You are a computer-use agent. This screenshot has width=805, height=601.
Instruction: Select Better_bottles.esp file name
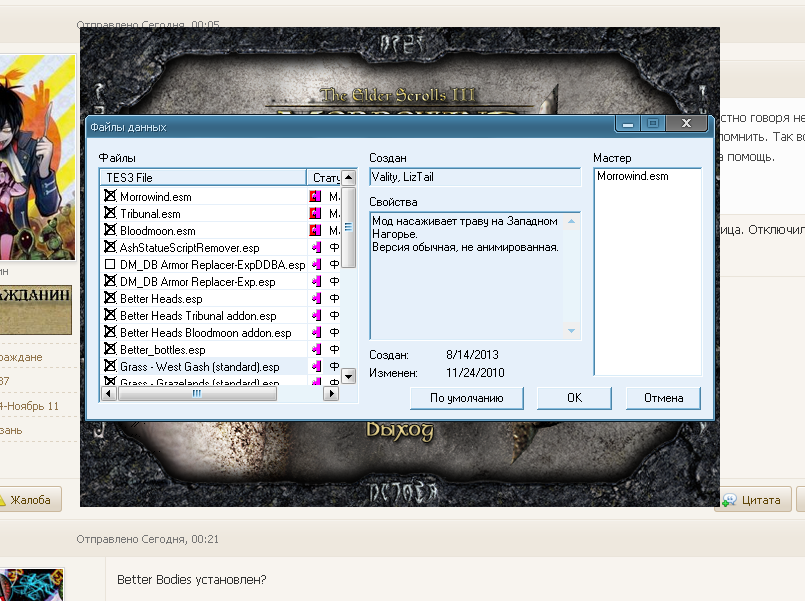point(163,350)
